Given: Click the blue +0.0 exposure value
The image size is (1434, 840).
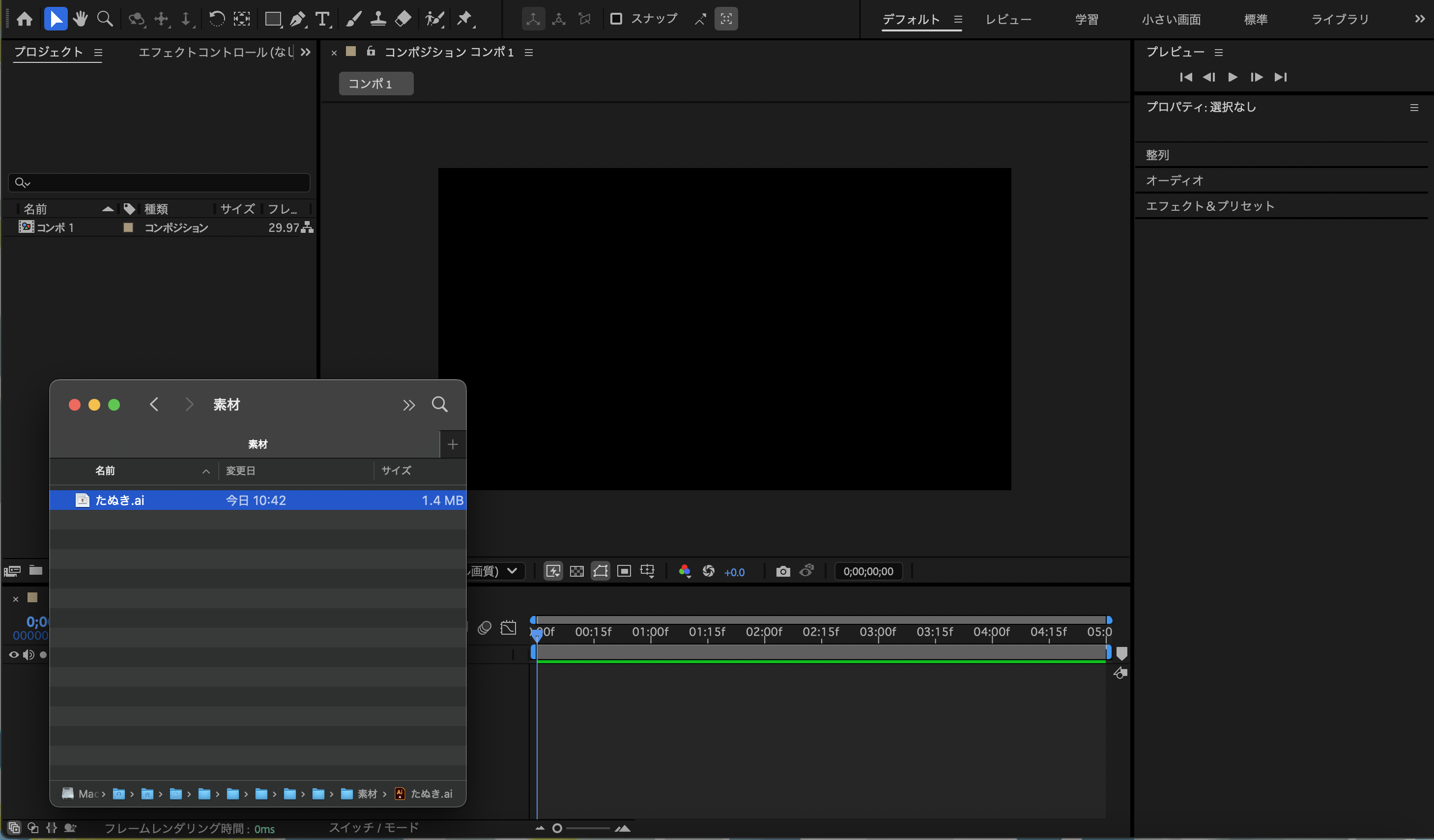Looking at the screenshot, I should pyautogui.click(x=734, y=572).
